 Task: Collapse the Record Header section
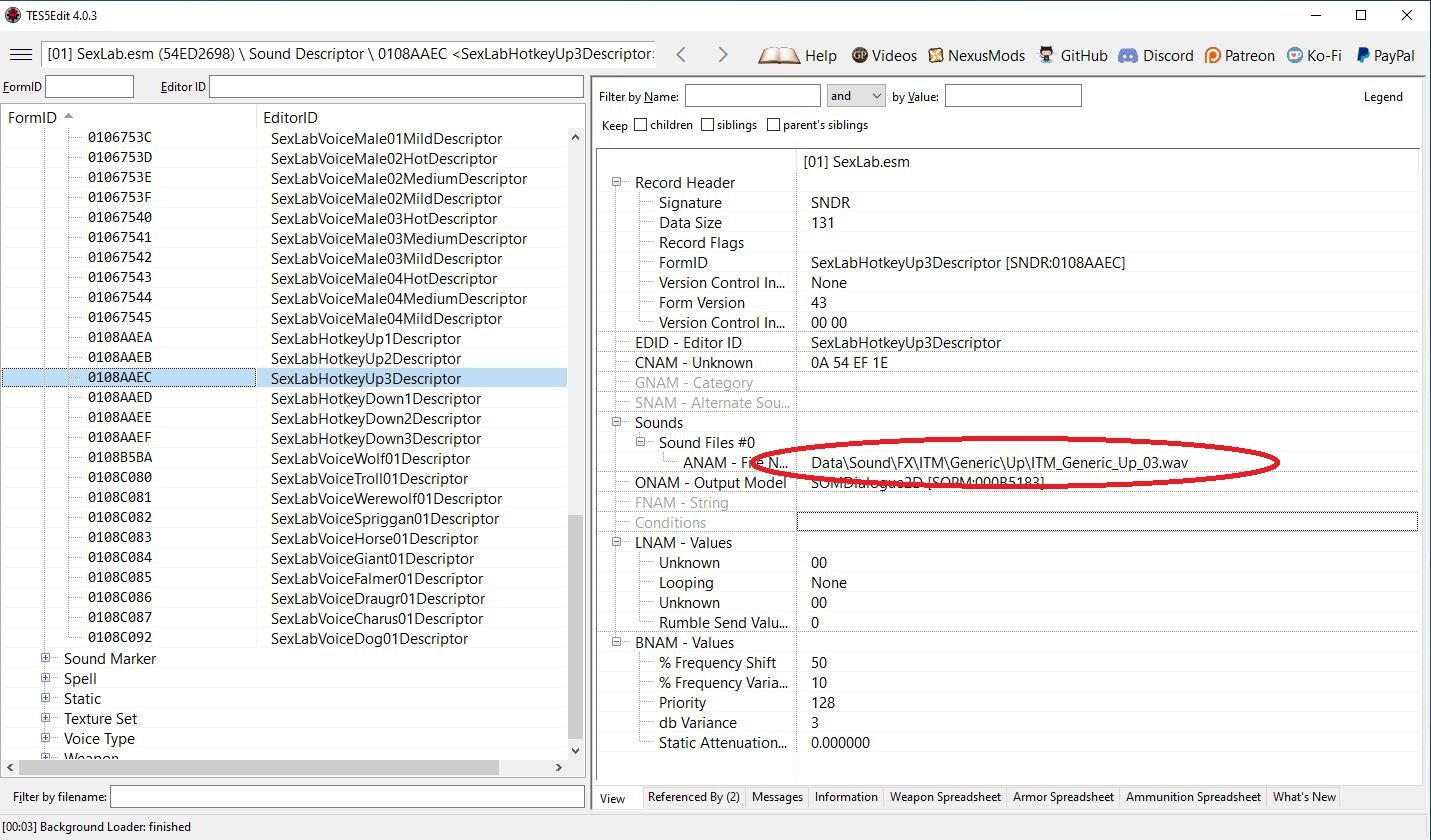click(617, 182)
